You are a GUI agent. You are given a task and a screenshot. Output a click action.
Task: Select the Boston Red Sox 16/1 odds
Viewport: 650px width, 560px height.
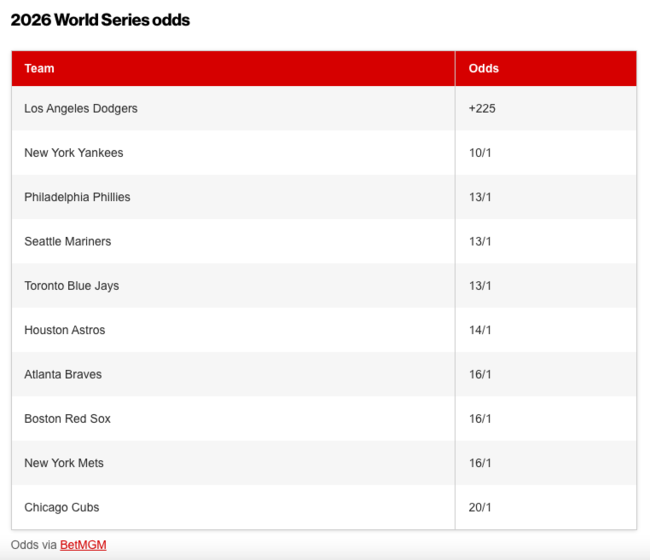480,419
